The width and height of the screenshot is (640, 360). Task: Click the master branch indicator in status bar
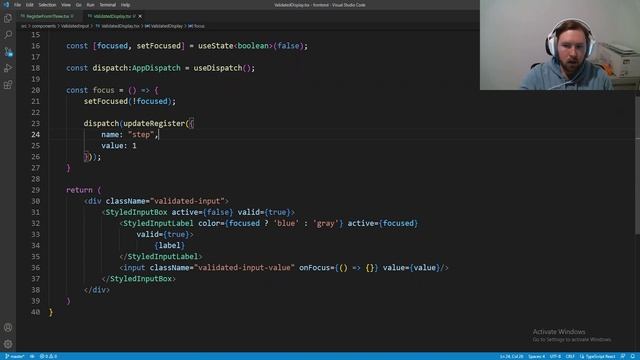pos(15,356)
